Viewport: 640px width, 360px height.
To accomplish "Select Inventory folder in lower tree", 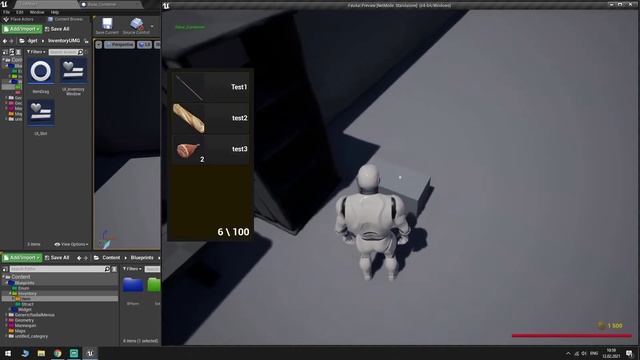I will click(x=24, y=293).
